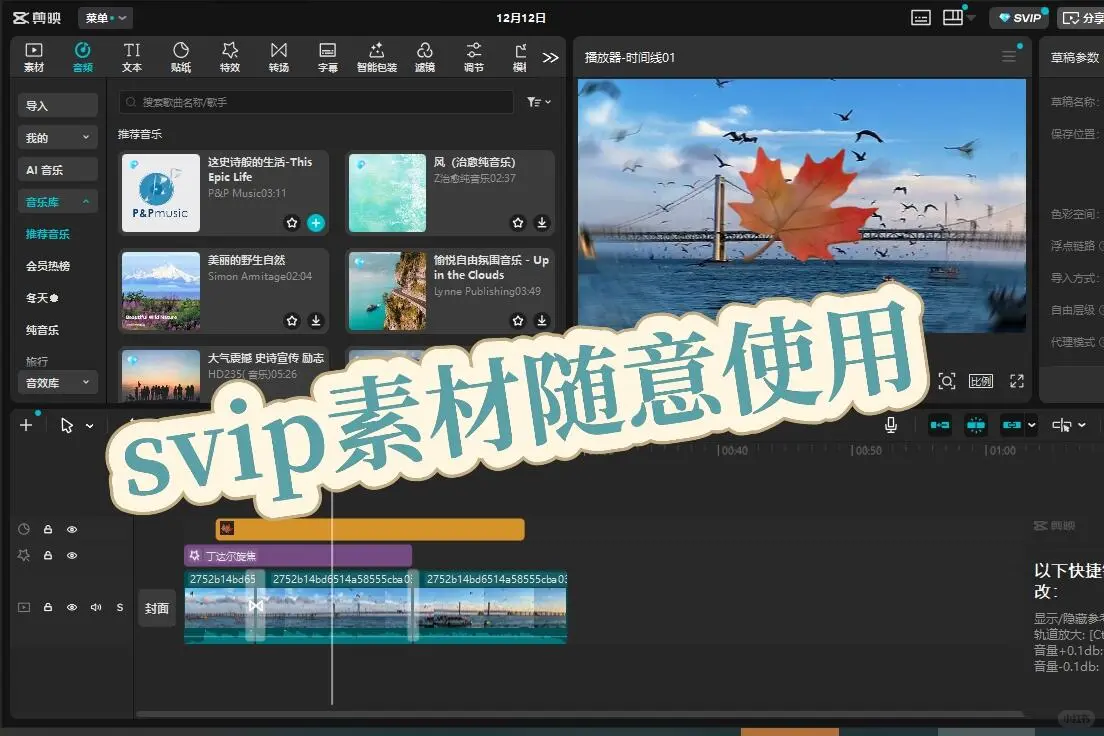Select the 智能包装 smart packaging icon
Image resolution: width=1104 pixels, height=736 pixels.
pos(376,55)
